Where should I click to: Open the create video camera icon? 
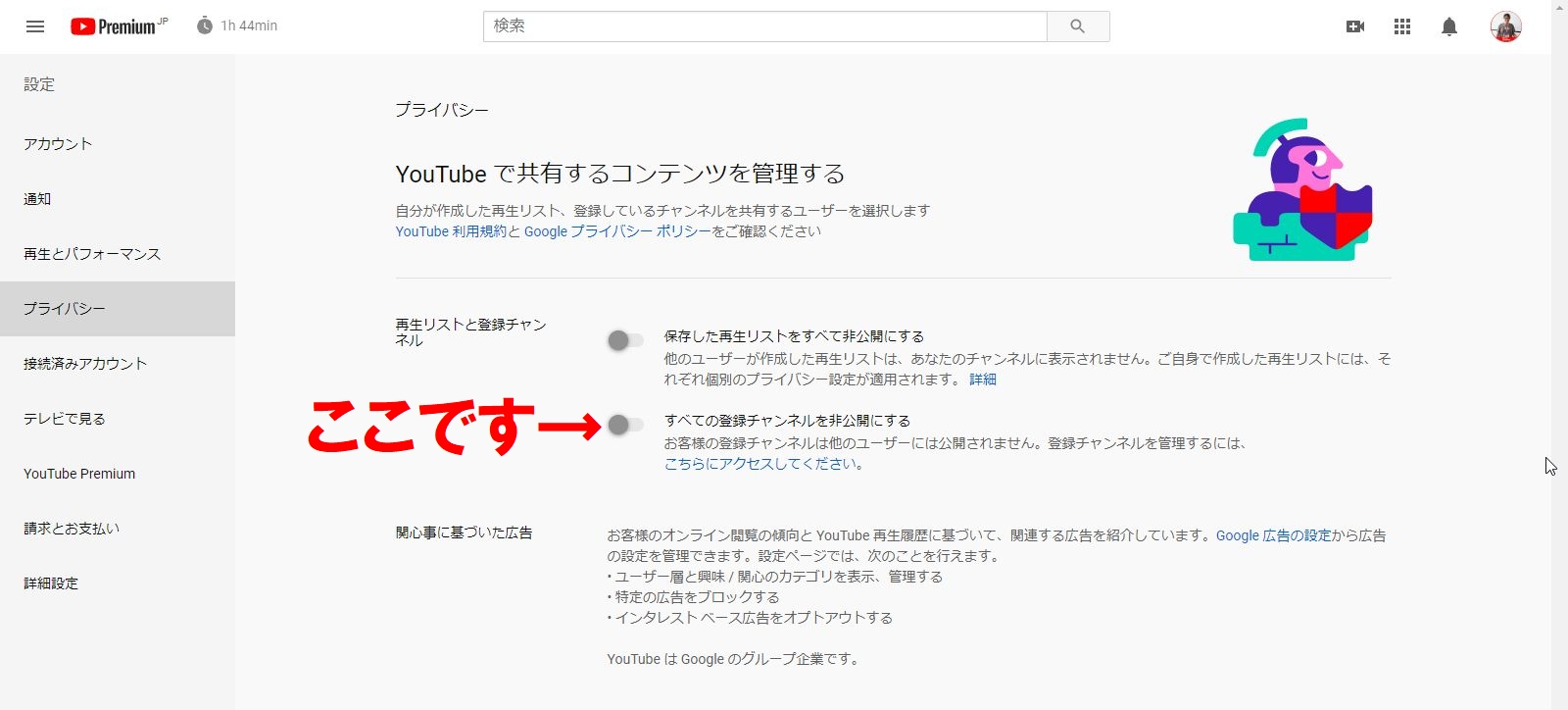point(1355,26)
